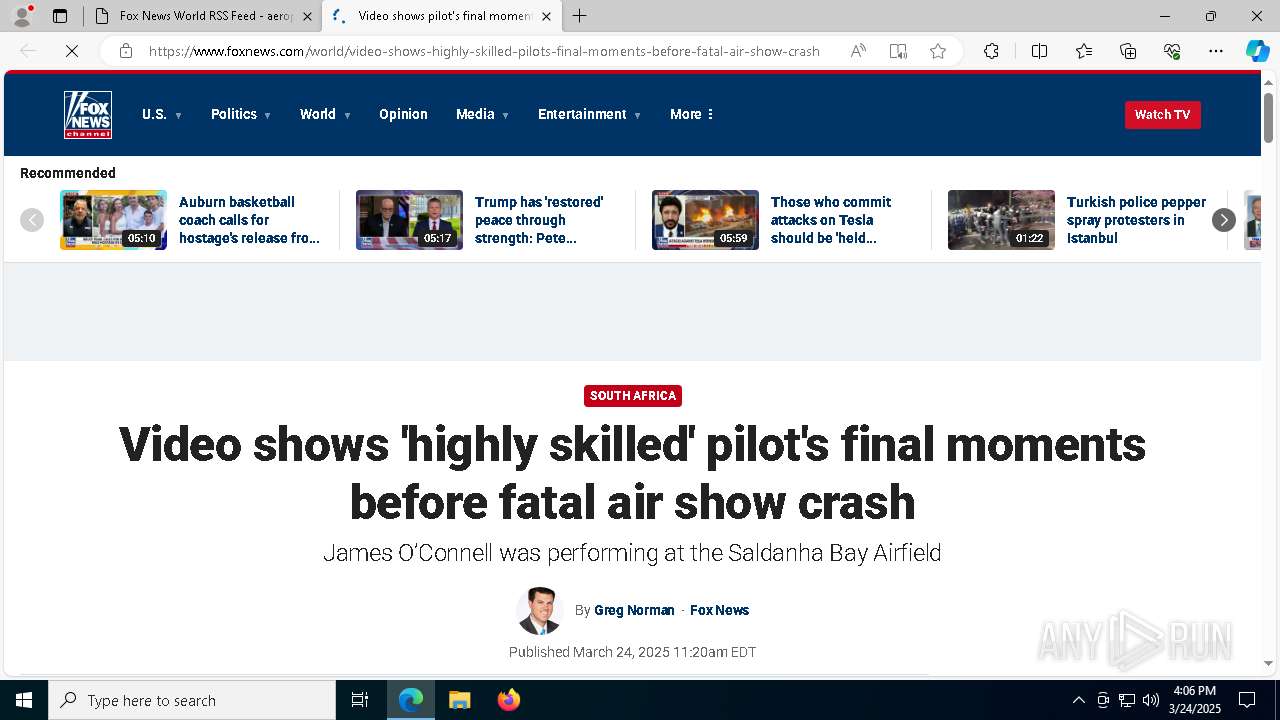Open the network icon in the tray
Viewport: 1280px width, 720px height.
point(1127,700)
